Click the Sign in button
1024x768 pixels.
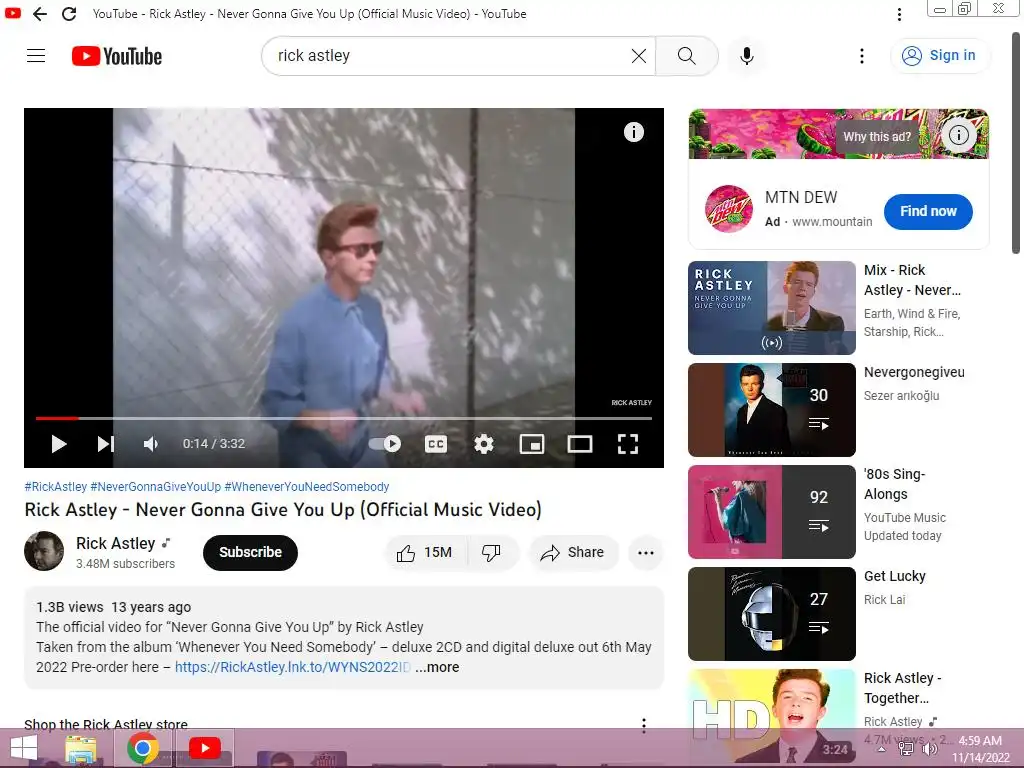(939, 56)
